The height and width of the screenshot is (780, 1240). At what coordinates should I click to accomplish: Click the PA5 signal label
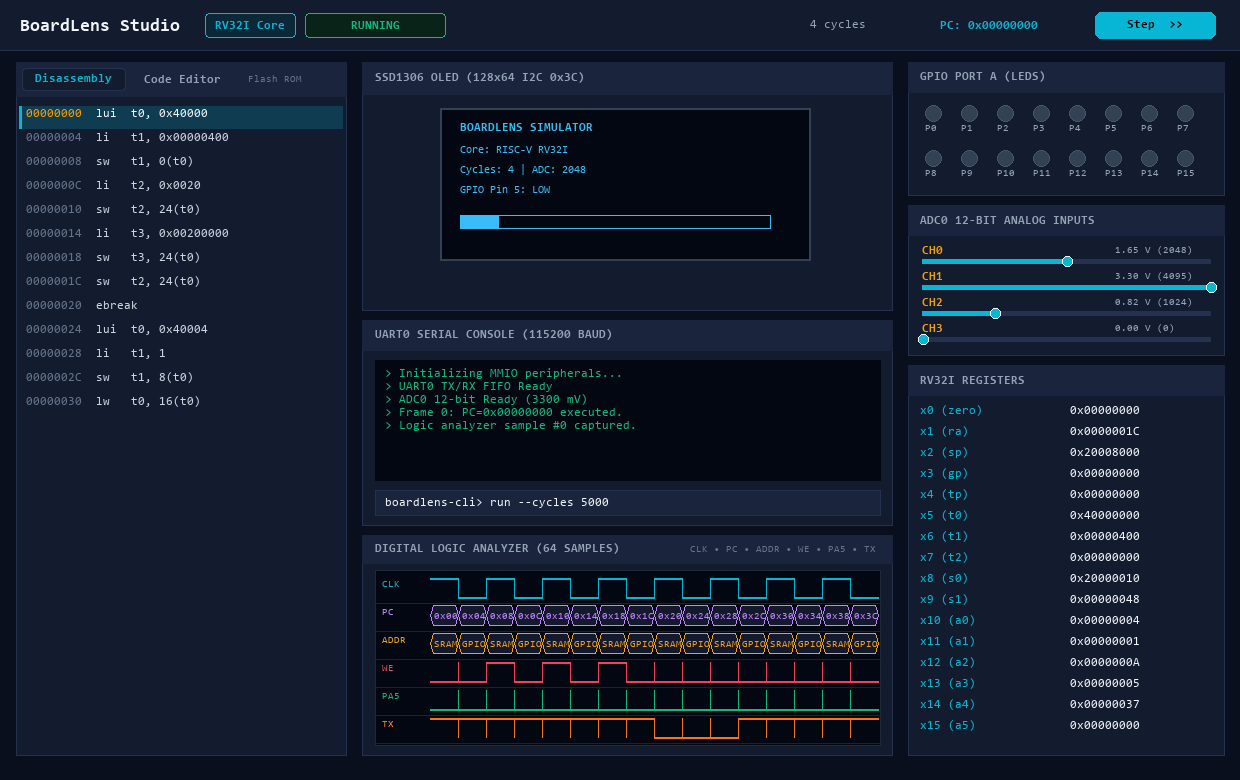click(390, 696)
